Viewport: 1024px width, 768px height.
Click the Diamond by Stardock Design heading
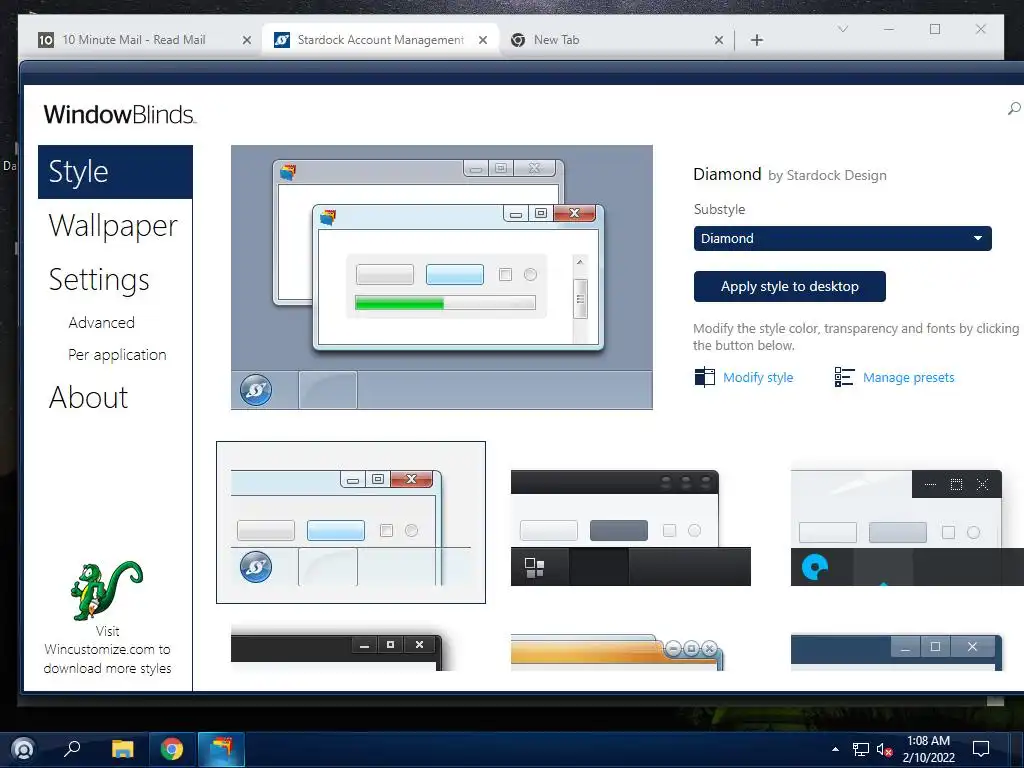tap(790, 174)
